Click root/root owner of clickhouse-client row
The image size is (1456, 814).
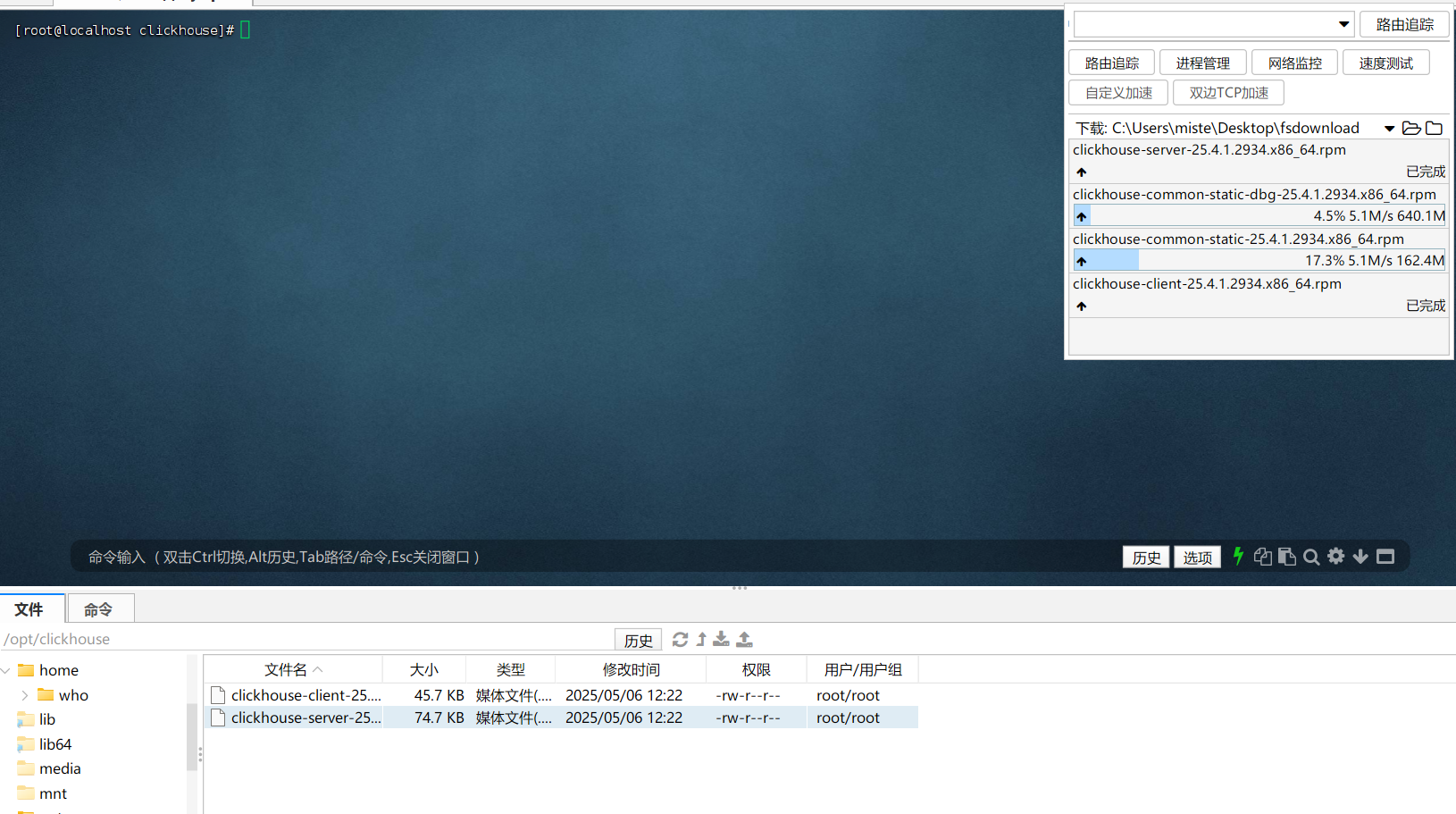click(x=848, y=695)
